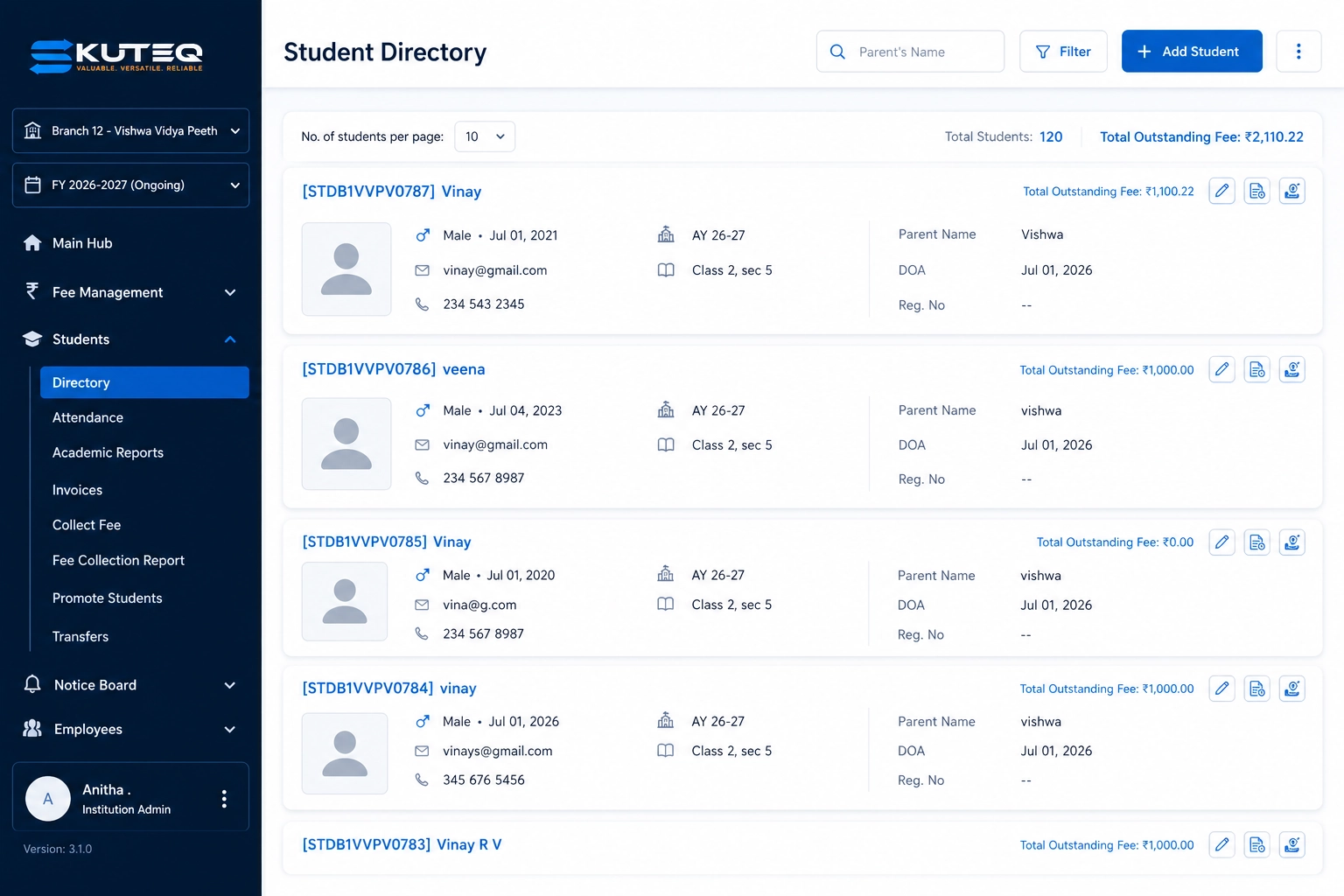Click profile placeholder for STDB1VVPV0787 Vinay
The image size is (1344, 896).
tap(346, 269)
